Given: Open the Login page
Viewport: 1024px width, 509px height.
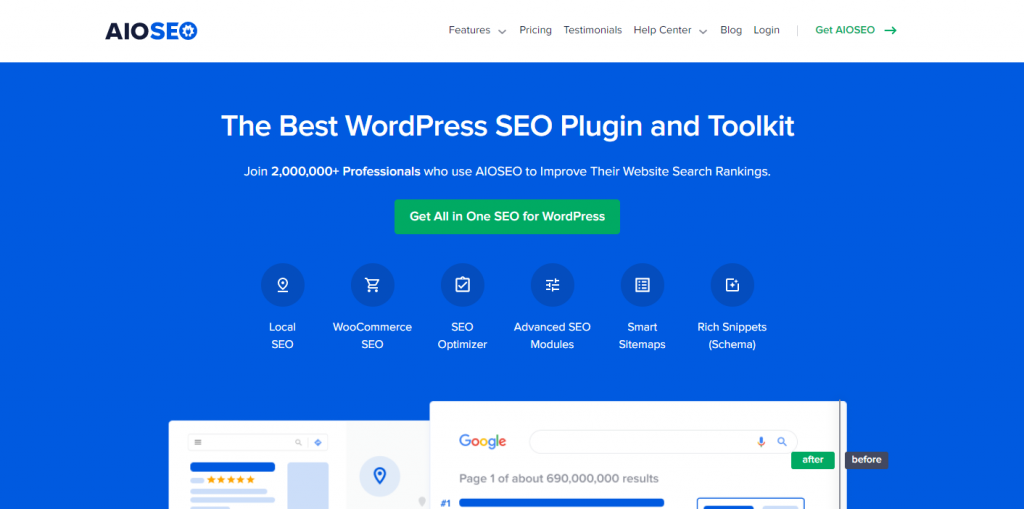Looking at the screenshot, I should pyautogui.click(x=766, y=30).
